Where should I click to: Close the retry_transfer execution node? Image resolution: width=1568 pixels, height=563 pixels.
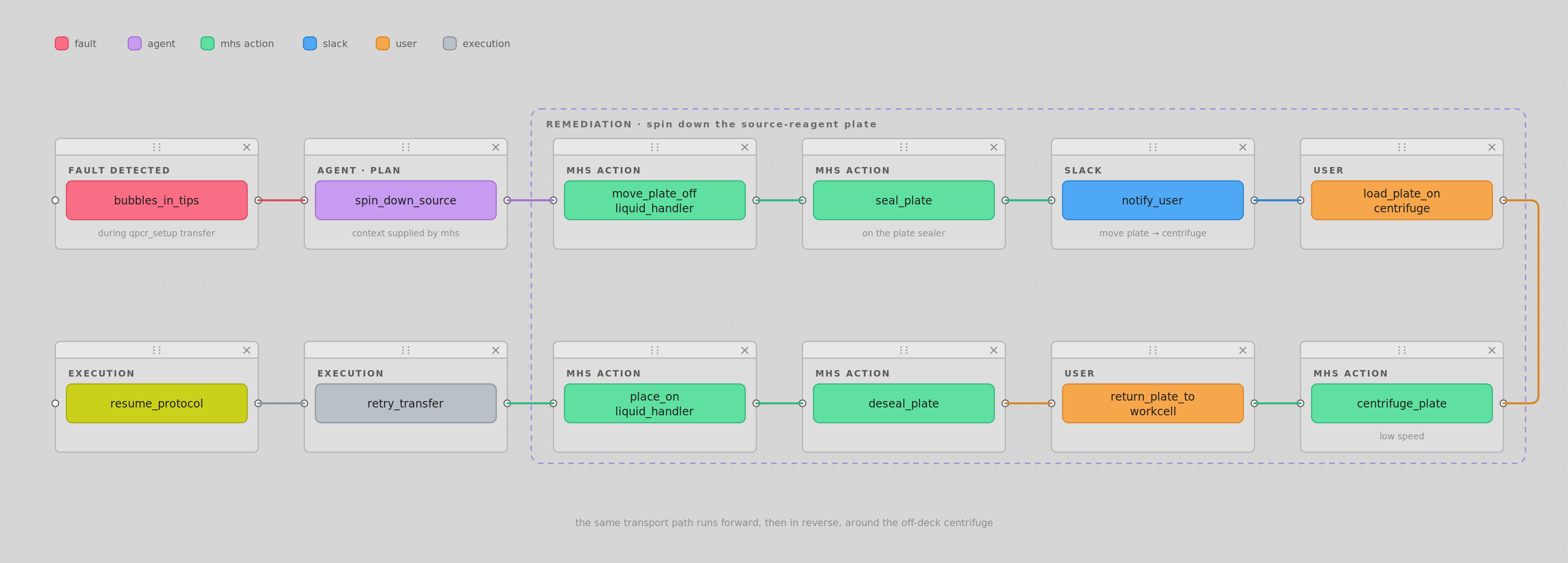(x=495, y=350)
